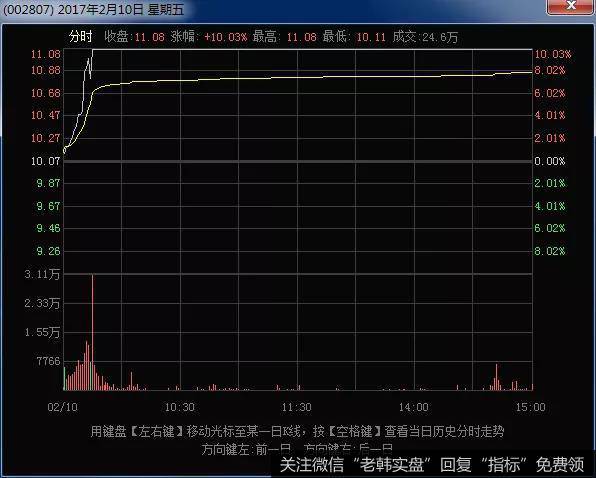Click volume axis label 1.55万
This screenshot has height=478, width=596.
pyautogui.click(x=42, y=332)
